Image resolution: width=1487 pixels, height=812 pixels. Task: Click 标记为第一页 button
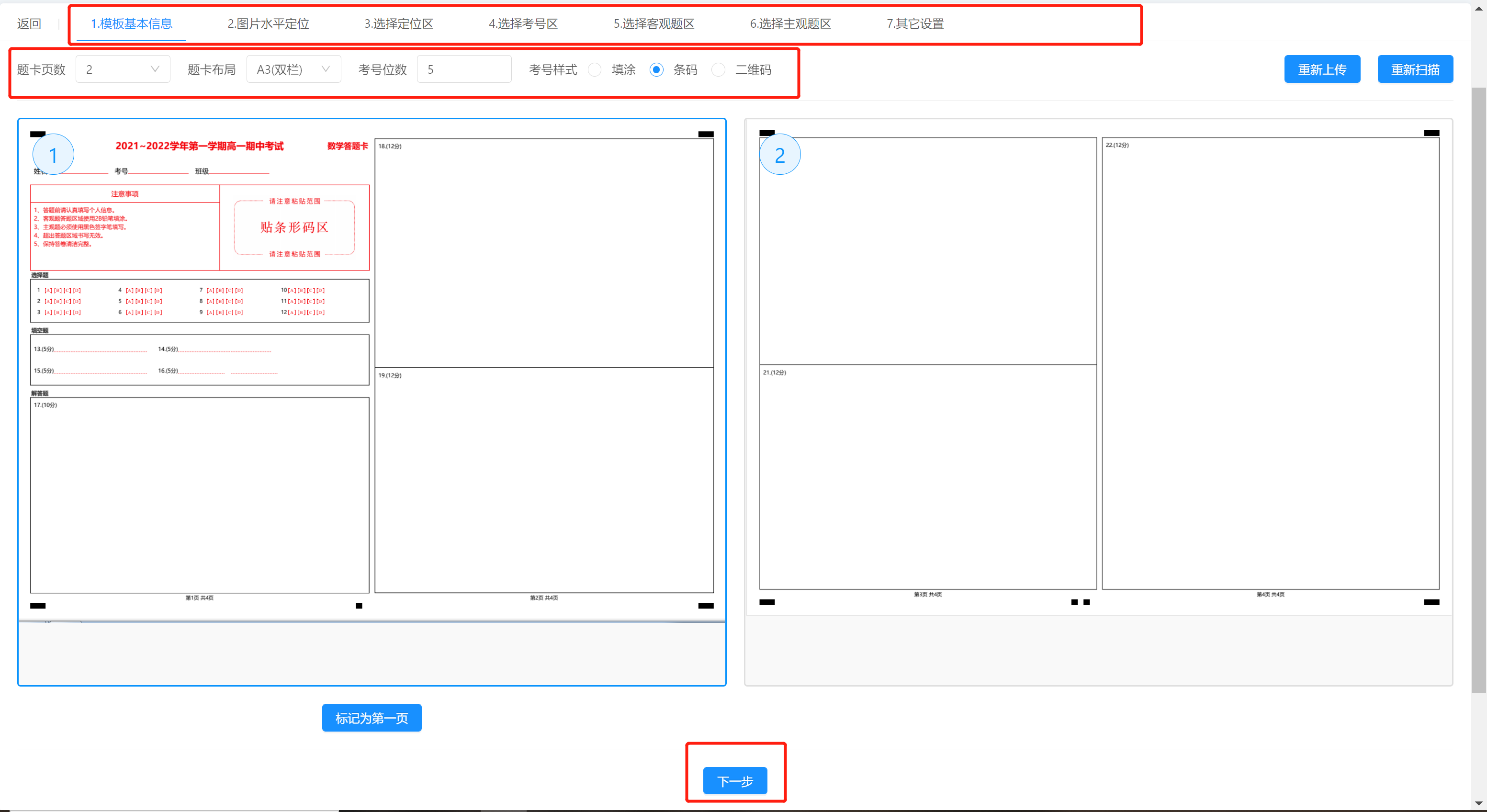coord(371,717)
